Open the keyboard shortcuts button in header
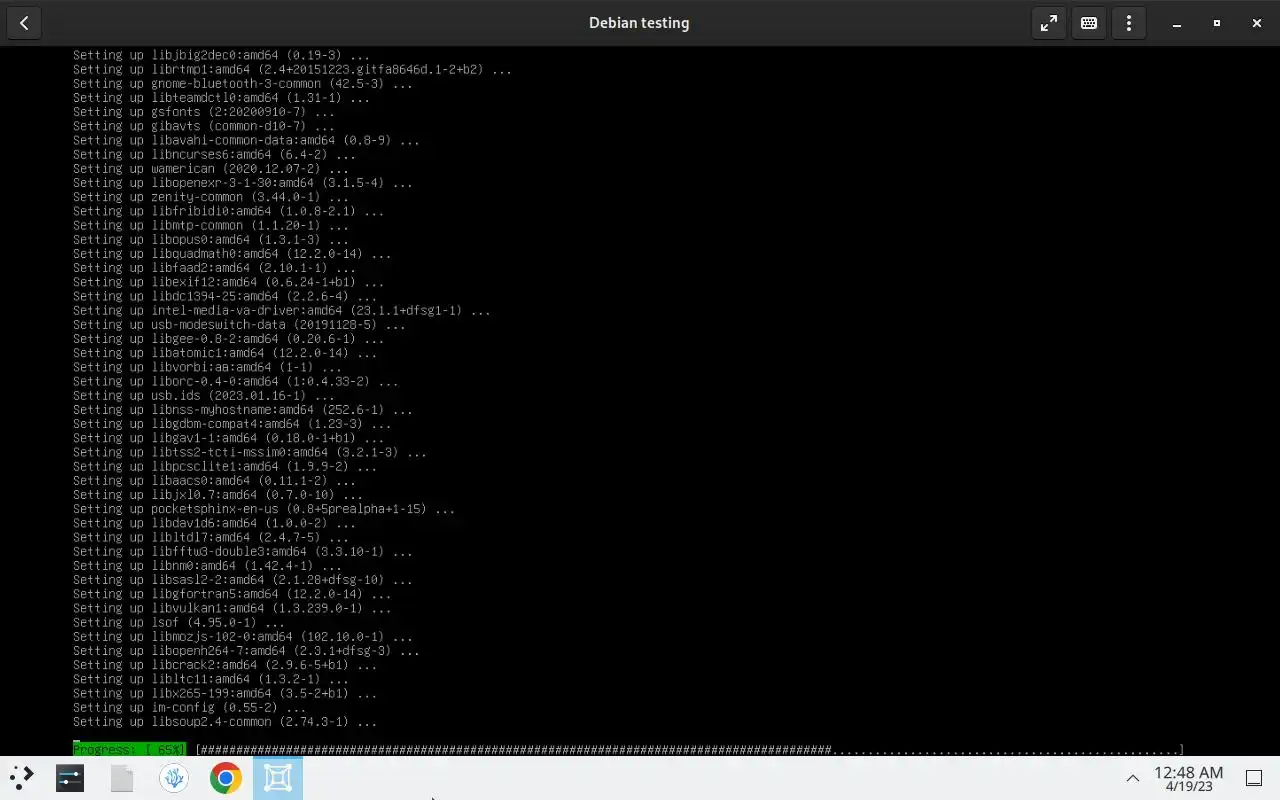The image size is (1280, 800). [x=1089, y=23]
